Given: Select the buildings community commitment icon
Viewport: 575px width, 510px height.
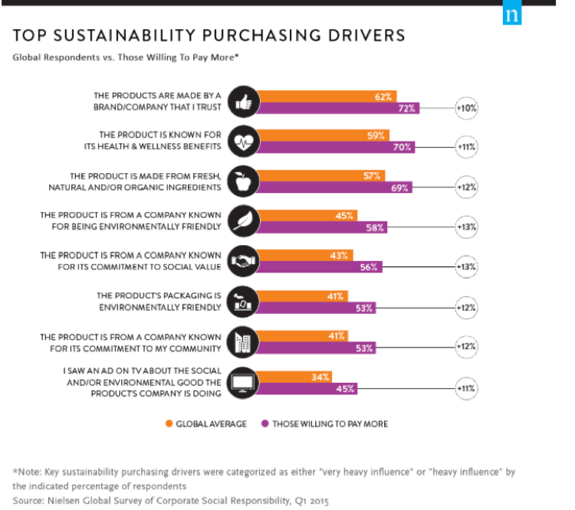Looking at the screenshot, I should coord(243,342).
